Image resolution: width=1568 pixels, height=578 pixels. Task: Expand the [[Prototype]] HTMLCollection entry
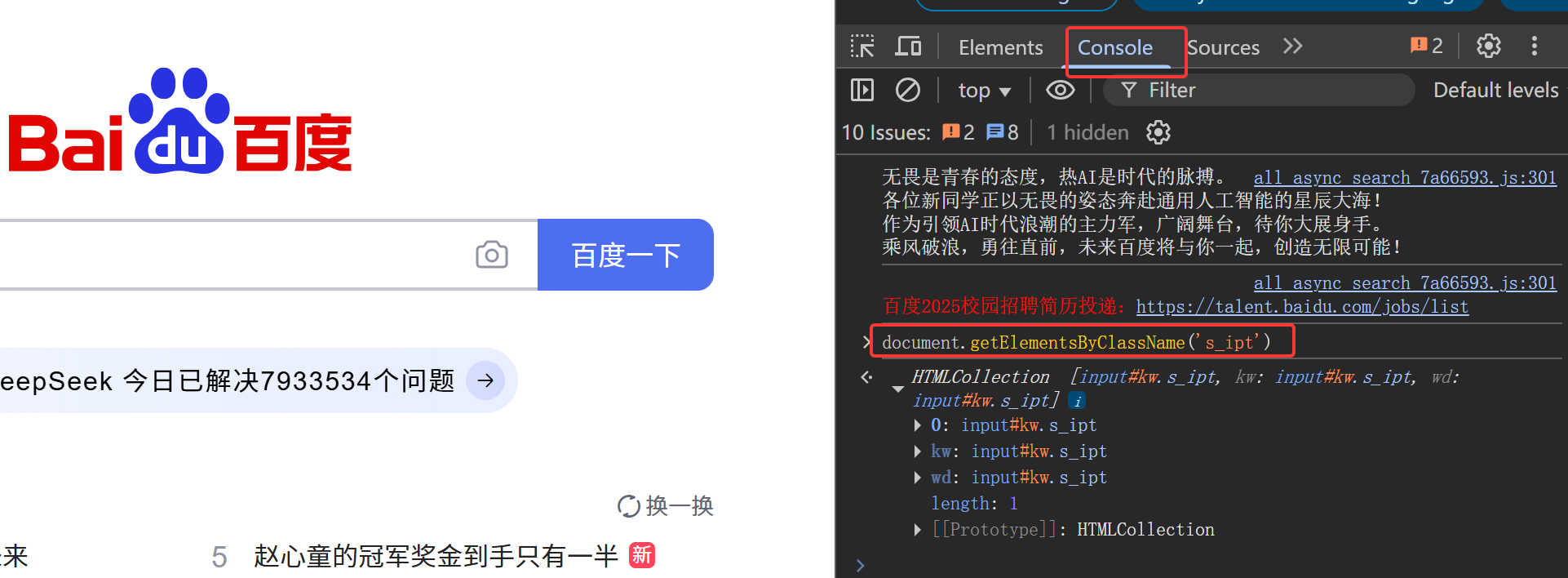(x=918, y=530)
